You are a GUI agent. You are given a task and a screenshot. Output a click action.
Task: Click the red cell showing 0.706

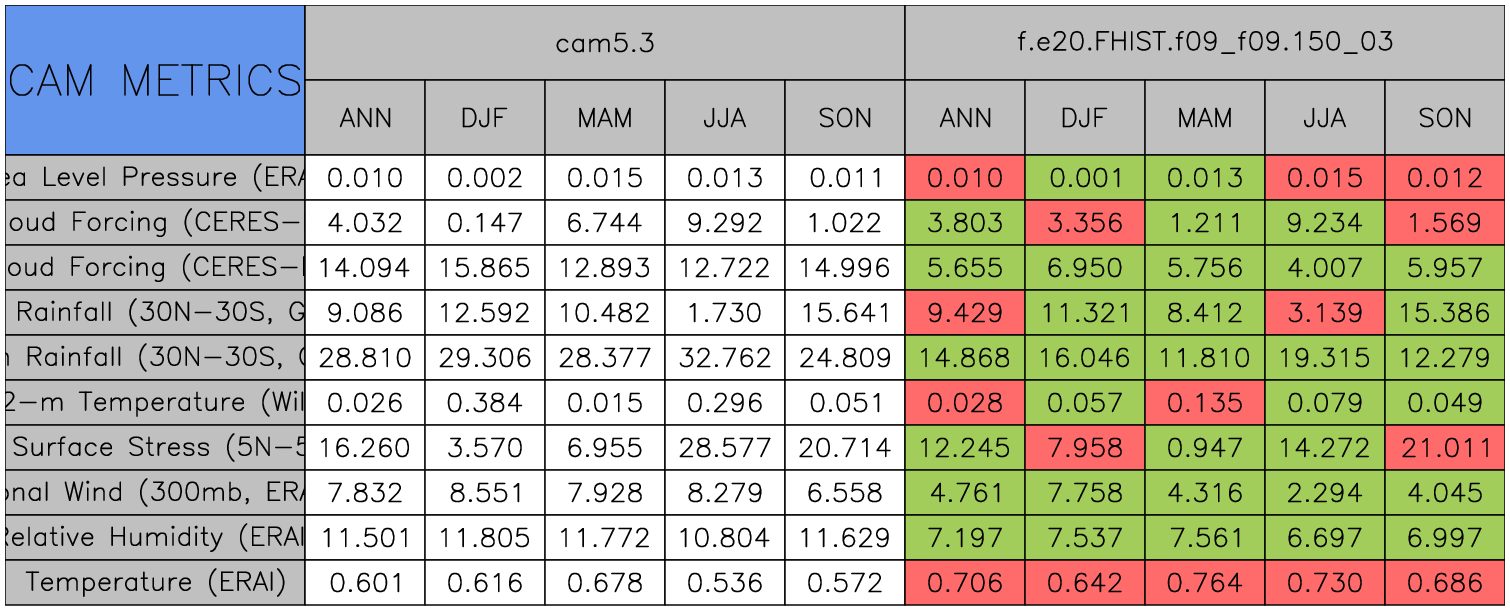(x=964, y=582)
